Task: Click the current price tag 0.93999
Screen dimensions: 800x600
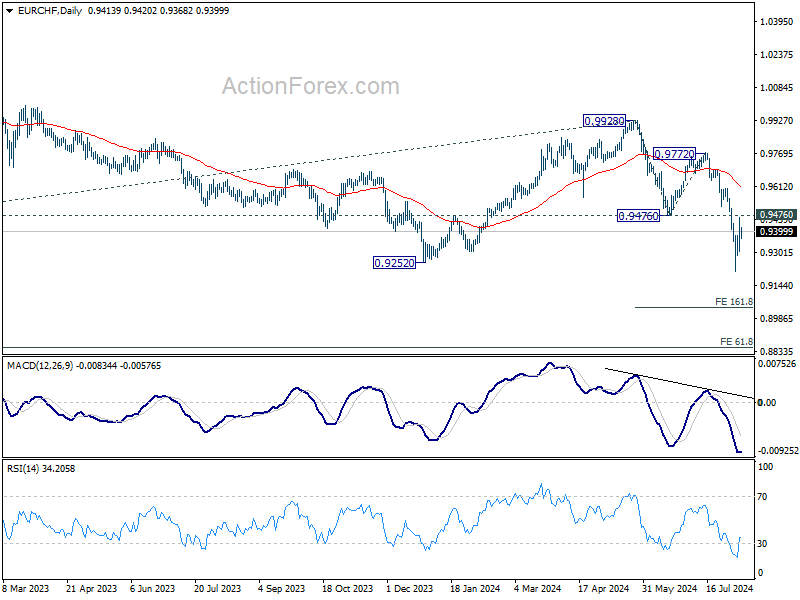Action: [x=776, y=232]
